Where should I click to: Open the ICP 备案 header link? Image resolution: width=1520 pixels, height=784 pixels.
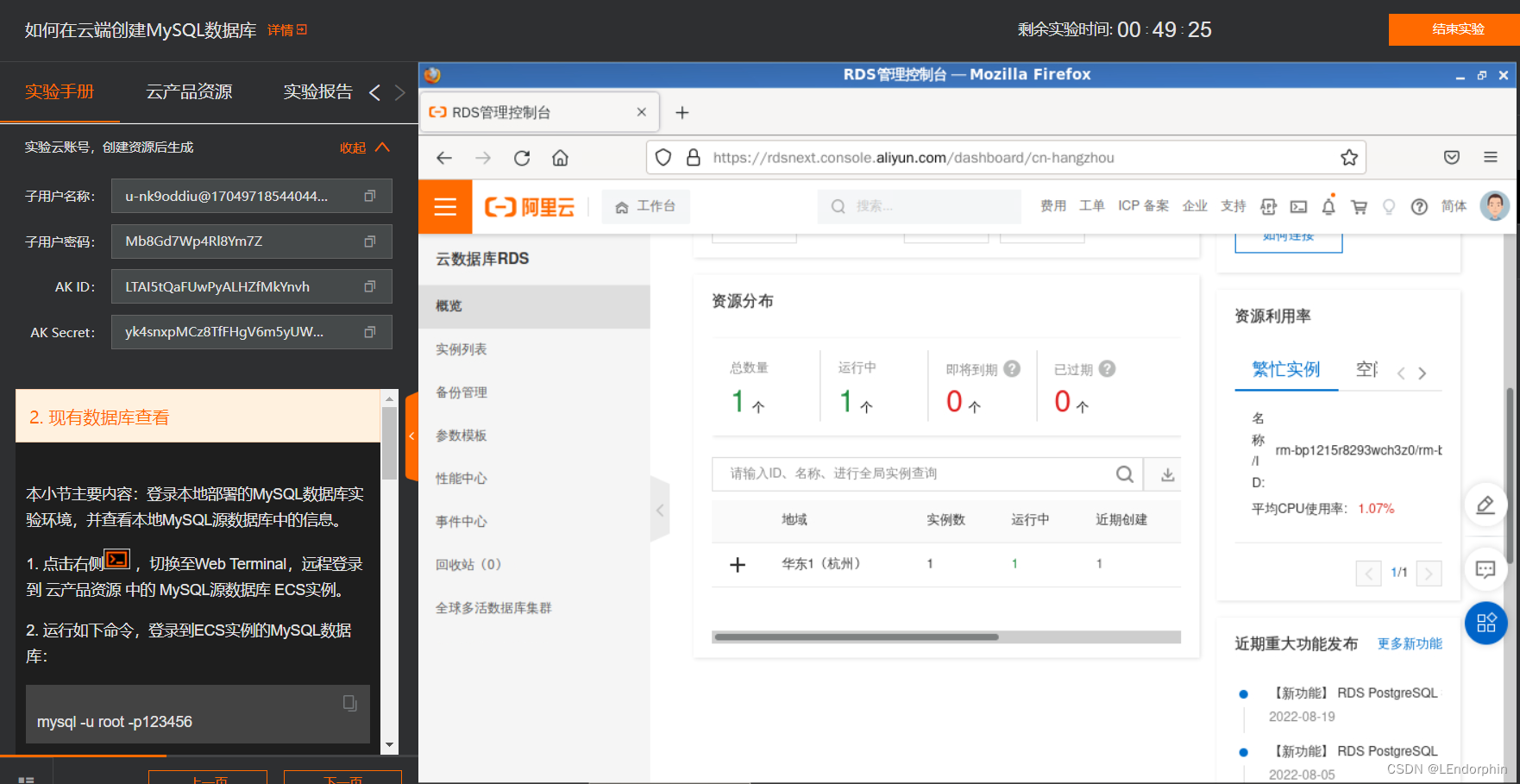1144,206
